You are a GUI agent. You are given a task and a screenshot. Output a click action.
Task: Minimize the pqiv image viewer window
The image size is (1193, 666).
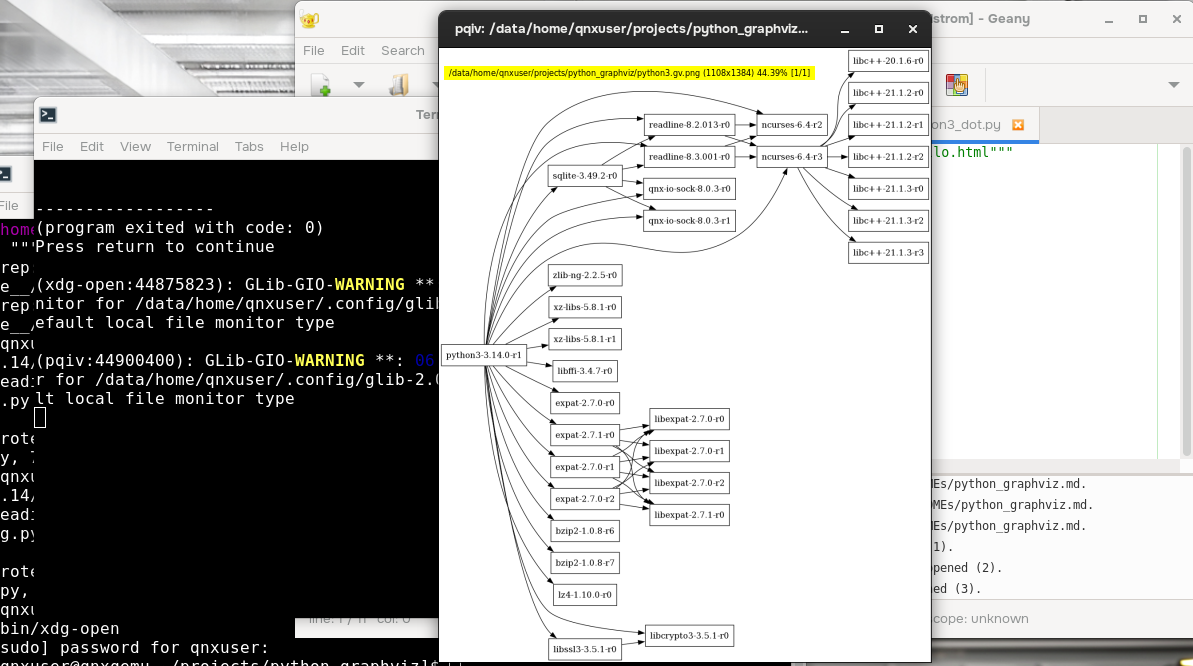click(846, 29)
